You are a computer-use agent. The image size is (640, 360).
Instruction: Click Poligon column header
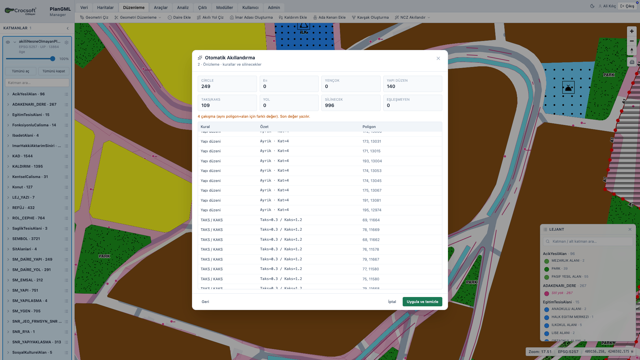tap(369, 127)
